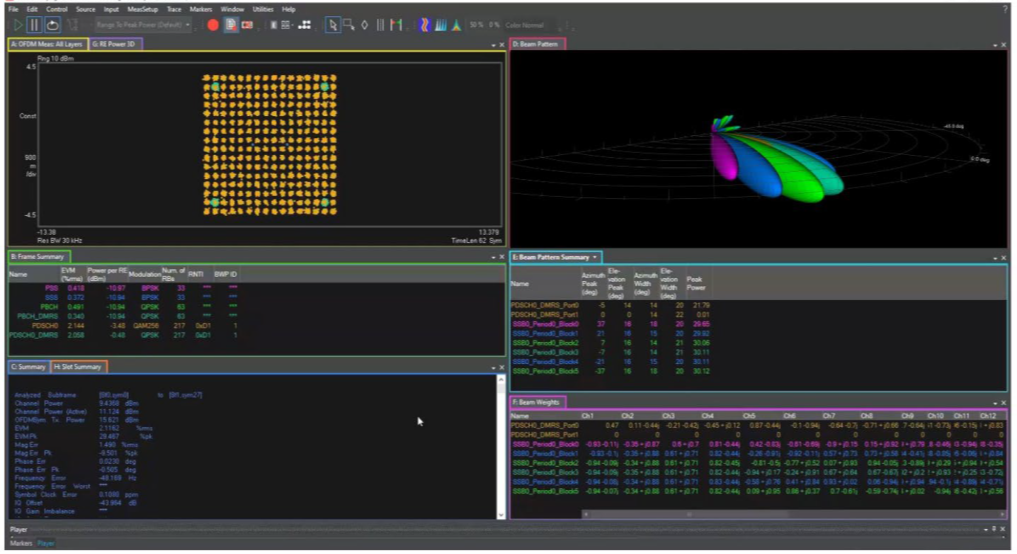1017x554 pixels.
Task: Click the diamond marker tool icon
Action: (364, 25)
